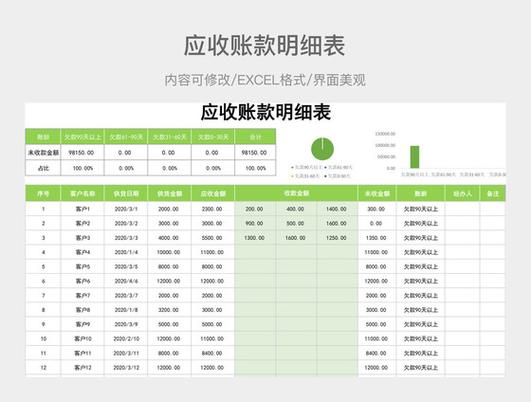Click the 合计 summary column header
The image size is (531, 402).
click(255, 137)
